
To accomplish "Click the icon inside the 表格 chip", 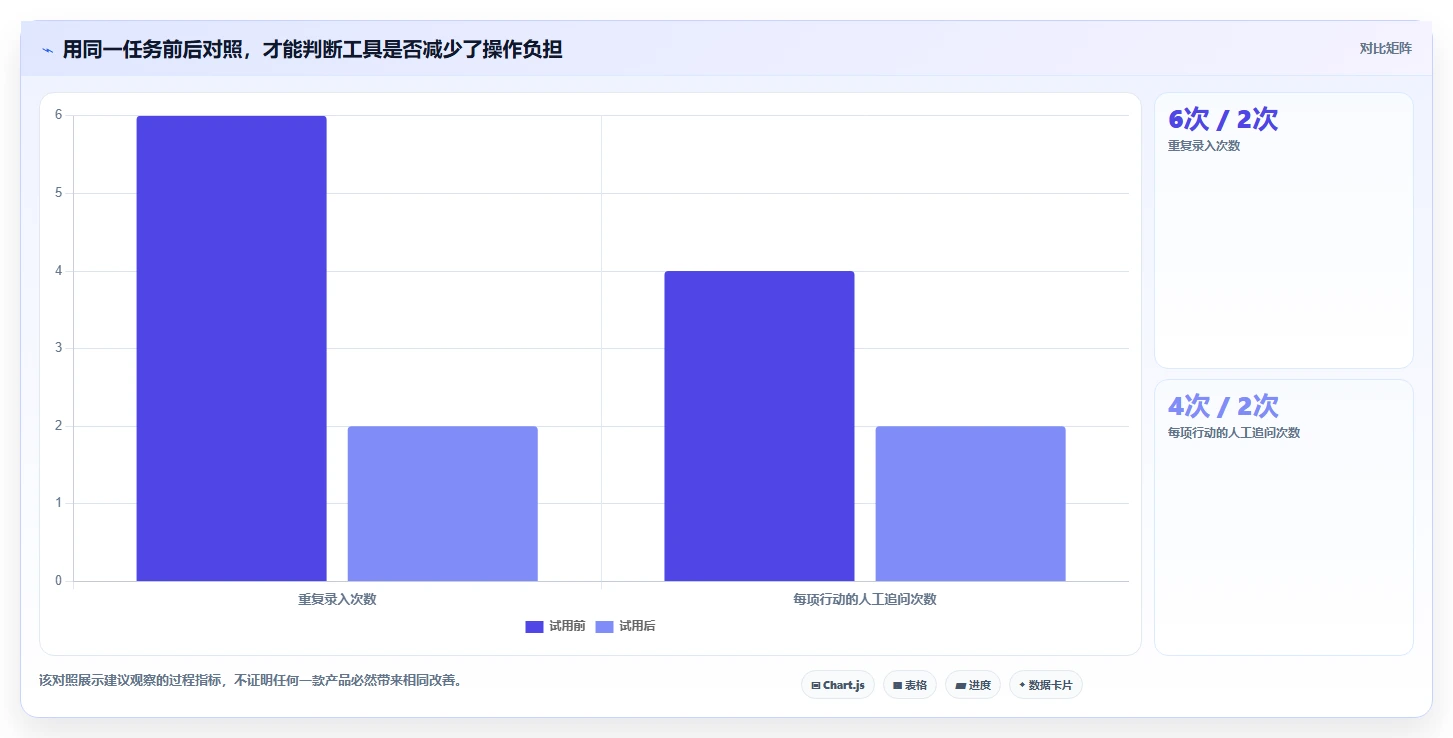I will pyautogui.click(x=898, y=686).
